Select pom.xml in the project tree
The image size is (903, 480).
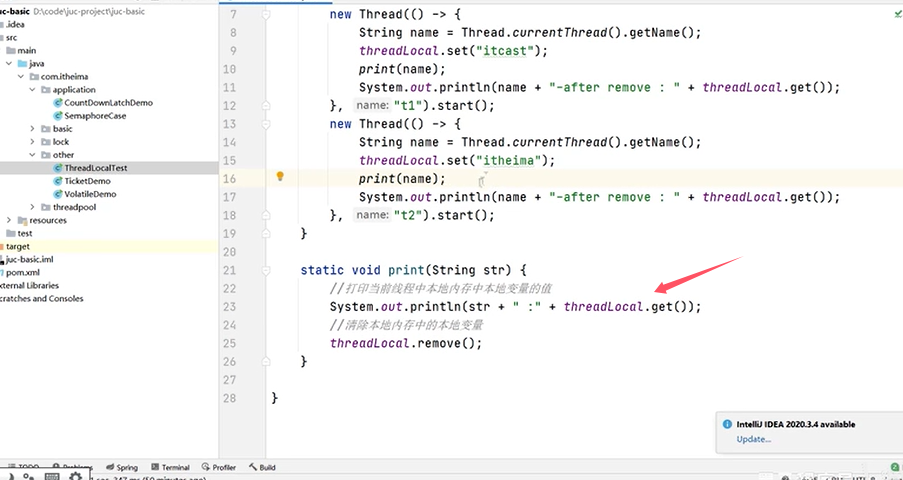(x=23, y=273)
